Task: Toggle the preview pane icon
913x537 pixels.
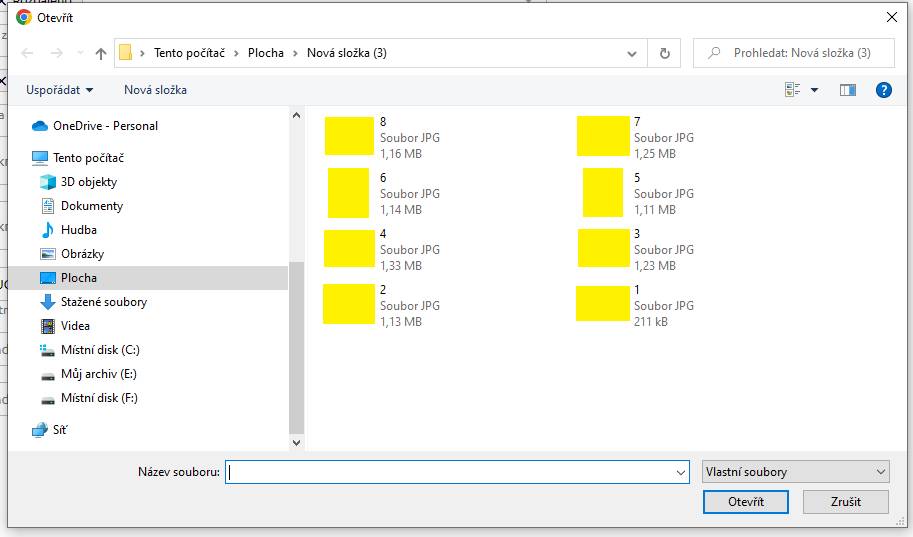Action: (848, 90)
